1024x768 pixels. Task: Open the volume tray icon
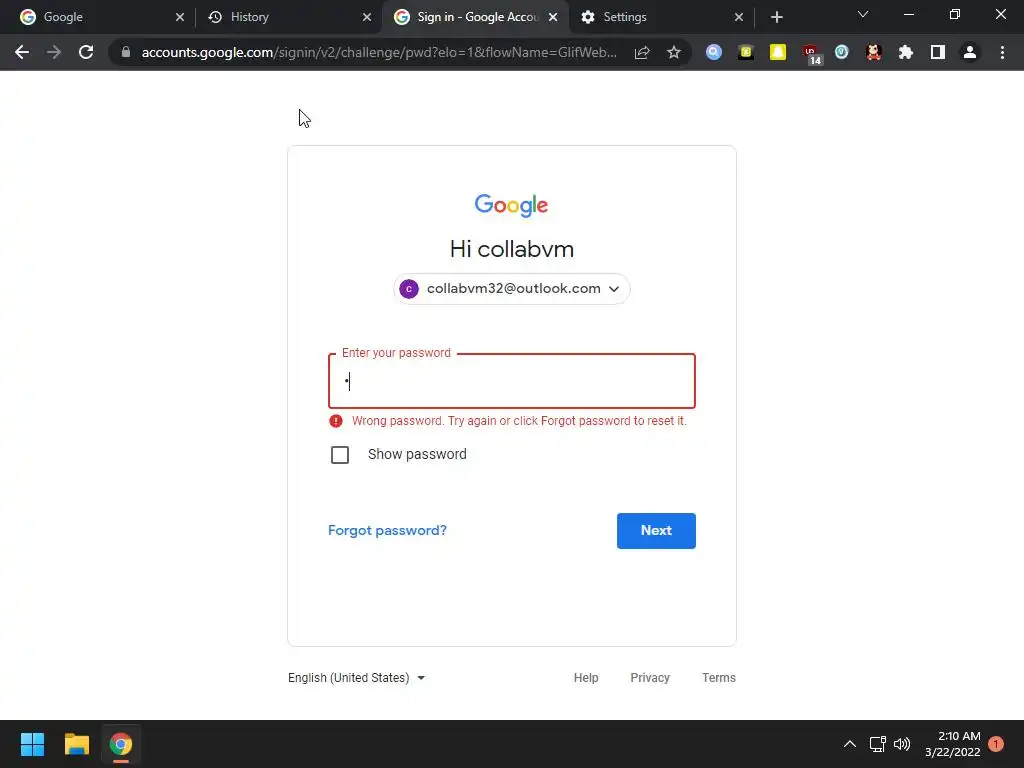pos(902,744)
